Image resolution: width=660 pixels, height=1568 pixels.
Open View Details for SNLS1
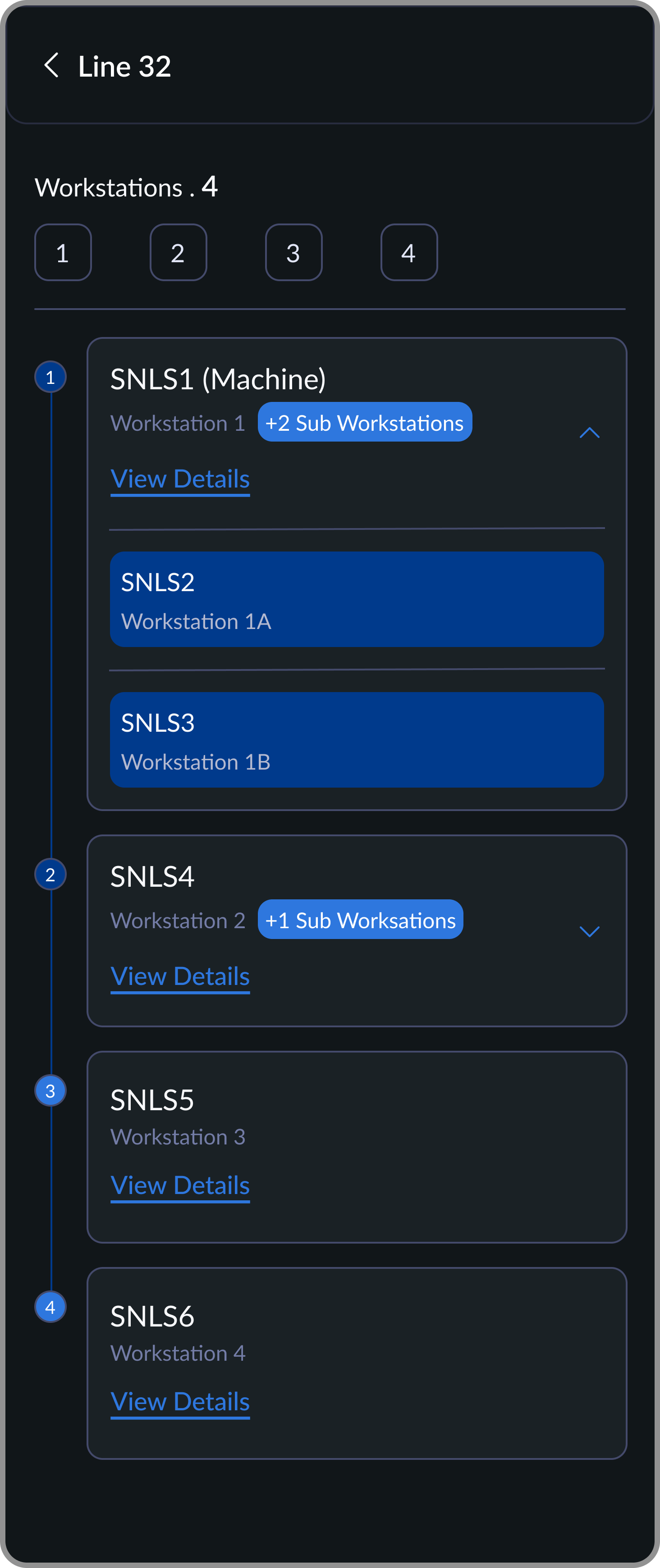click(180, 479)
